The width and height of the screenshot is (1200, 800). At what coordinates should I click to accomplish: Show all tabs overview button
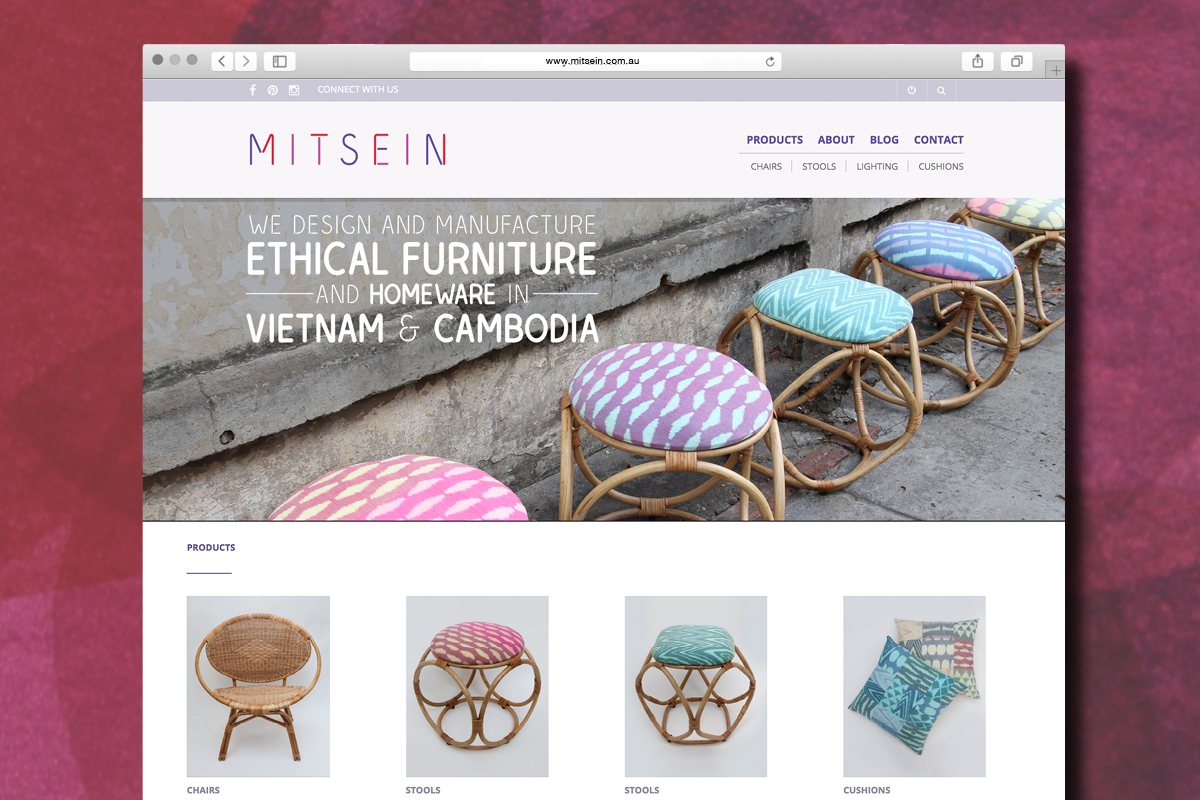coord(1016,61)
